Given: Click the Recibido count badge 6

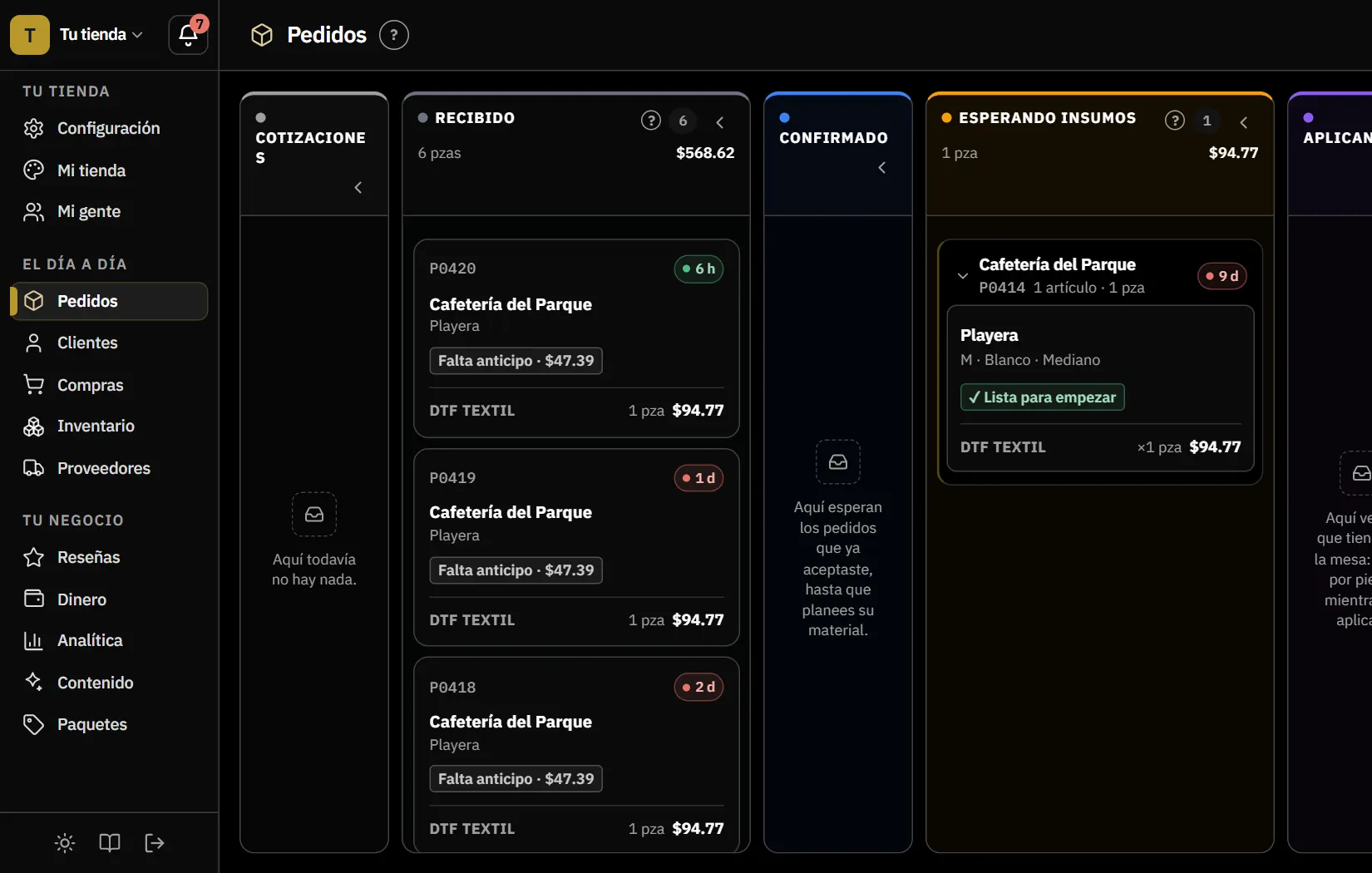Looking at the screenshot, I should point(684,121).
